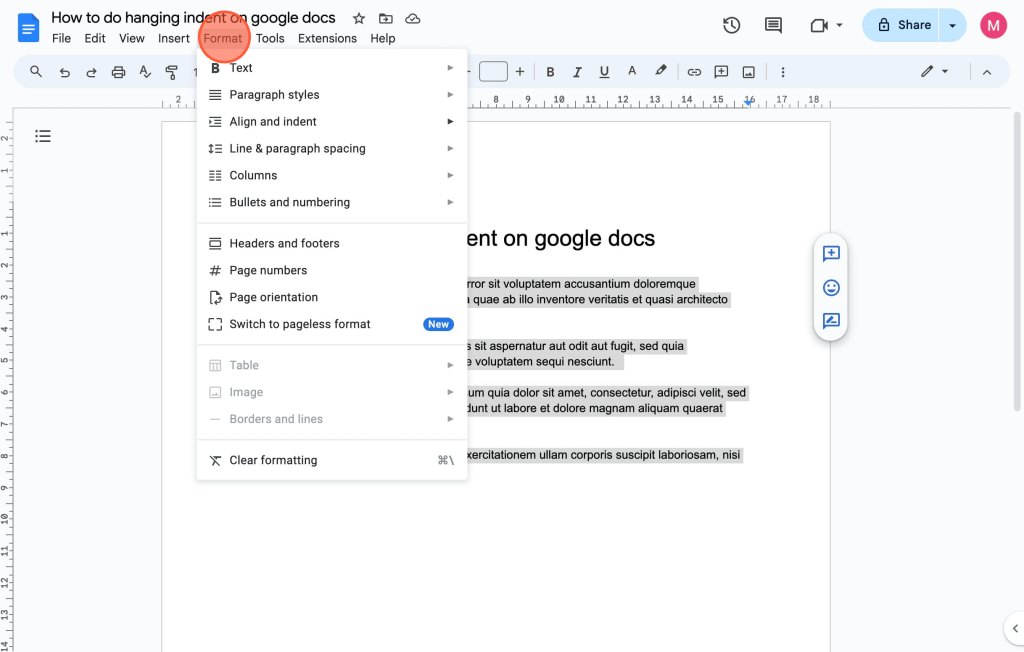Choose Clear formatting menu item
This screenshot has height=652, width=1024.
tap(273, 460)
